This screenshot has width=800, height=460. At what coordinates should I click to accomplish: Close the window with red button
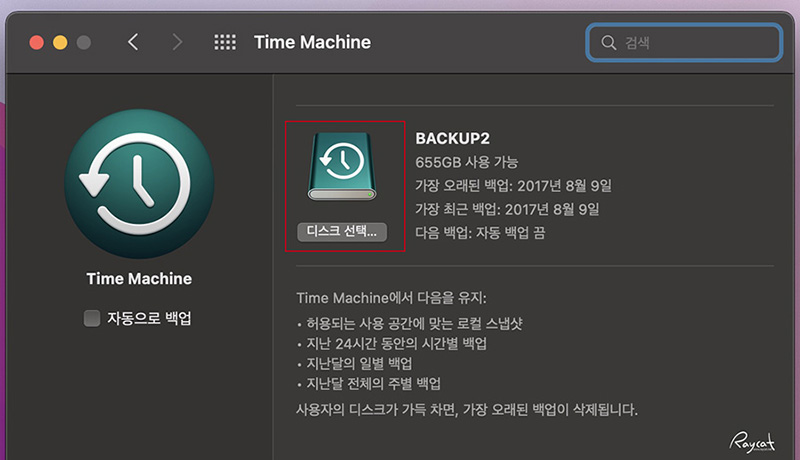pos(36,42)
